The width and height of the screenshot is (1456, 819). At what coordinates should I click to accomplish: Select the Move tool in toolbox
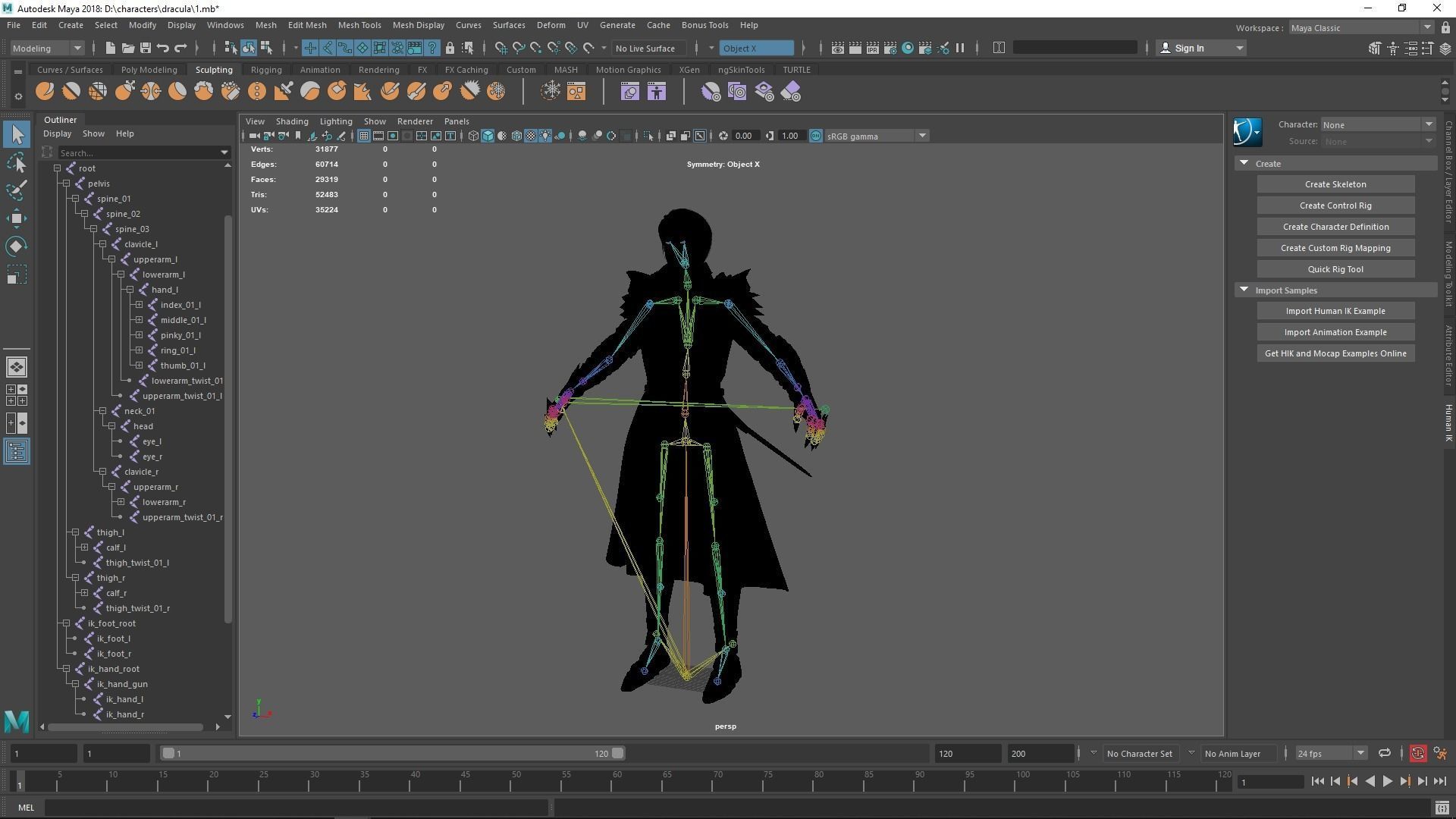pos(17,218)
